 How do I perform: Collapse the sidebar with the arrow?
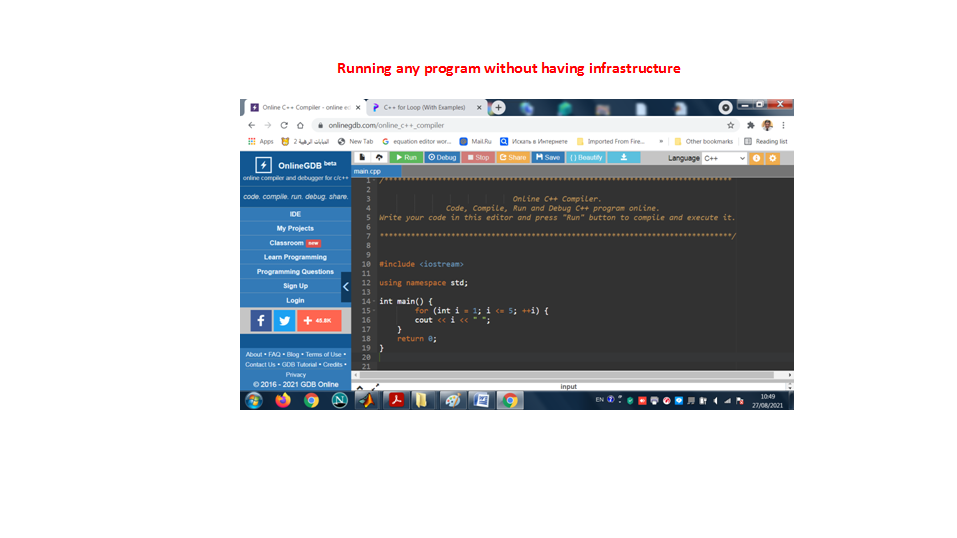[x=346, y=287]
